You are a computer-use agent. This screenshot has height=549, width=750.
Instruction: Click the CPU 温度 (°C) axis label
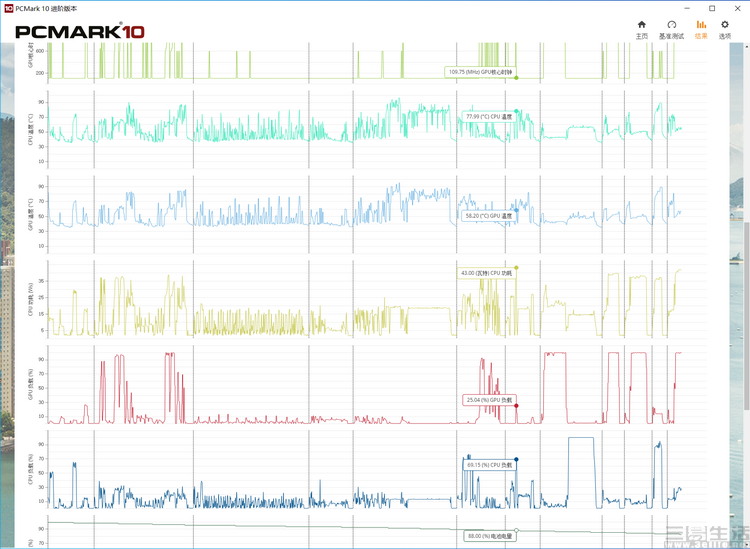pos(31,129)
